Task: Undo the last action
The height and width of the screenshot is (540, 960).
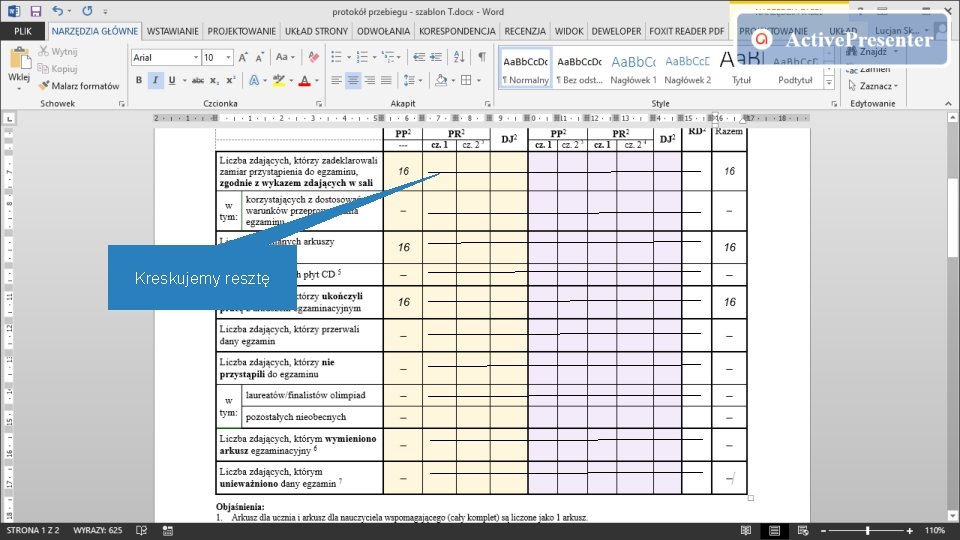Action: pos(58,11)
